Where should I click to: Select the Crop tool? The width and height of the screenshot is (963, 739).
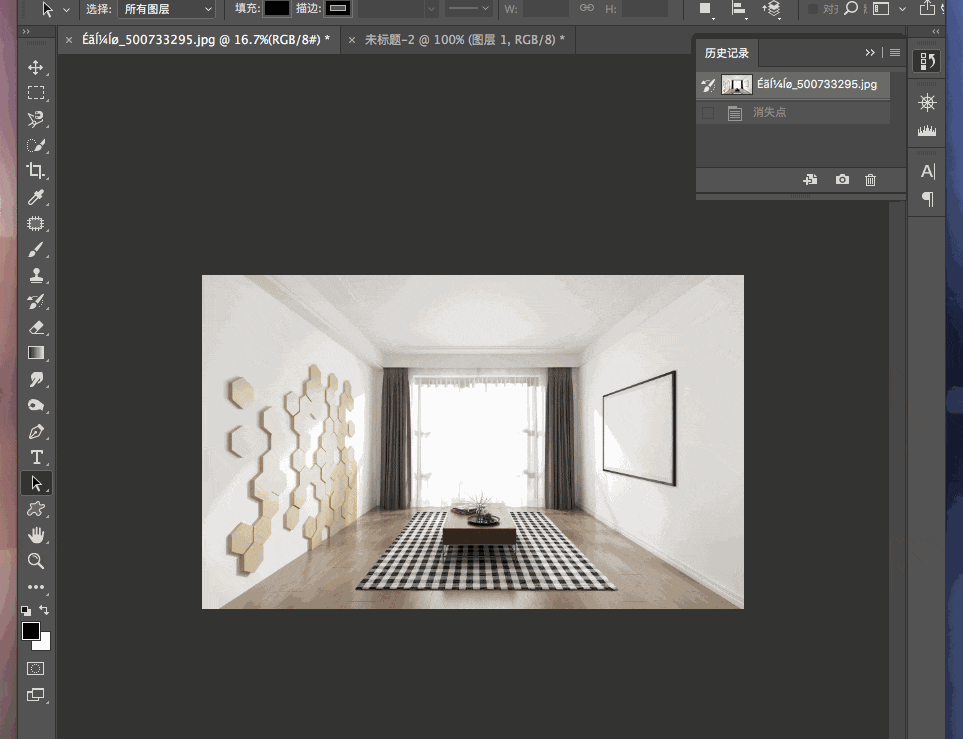click(36, 171)
